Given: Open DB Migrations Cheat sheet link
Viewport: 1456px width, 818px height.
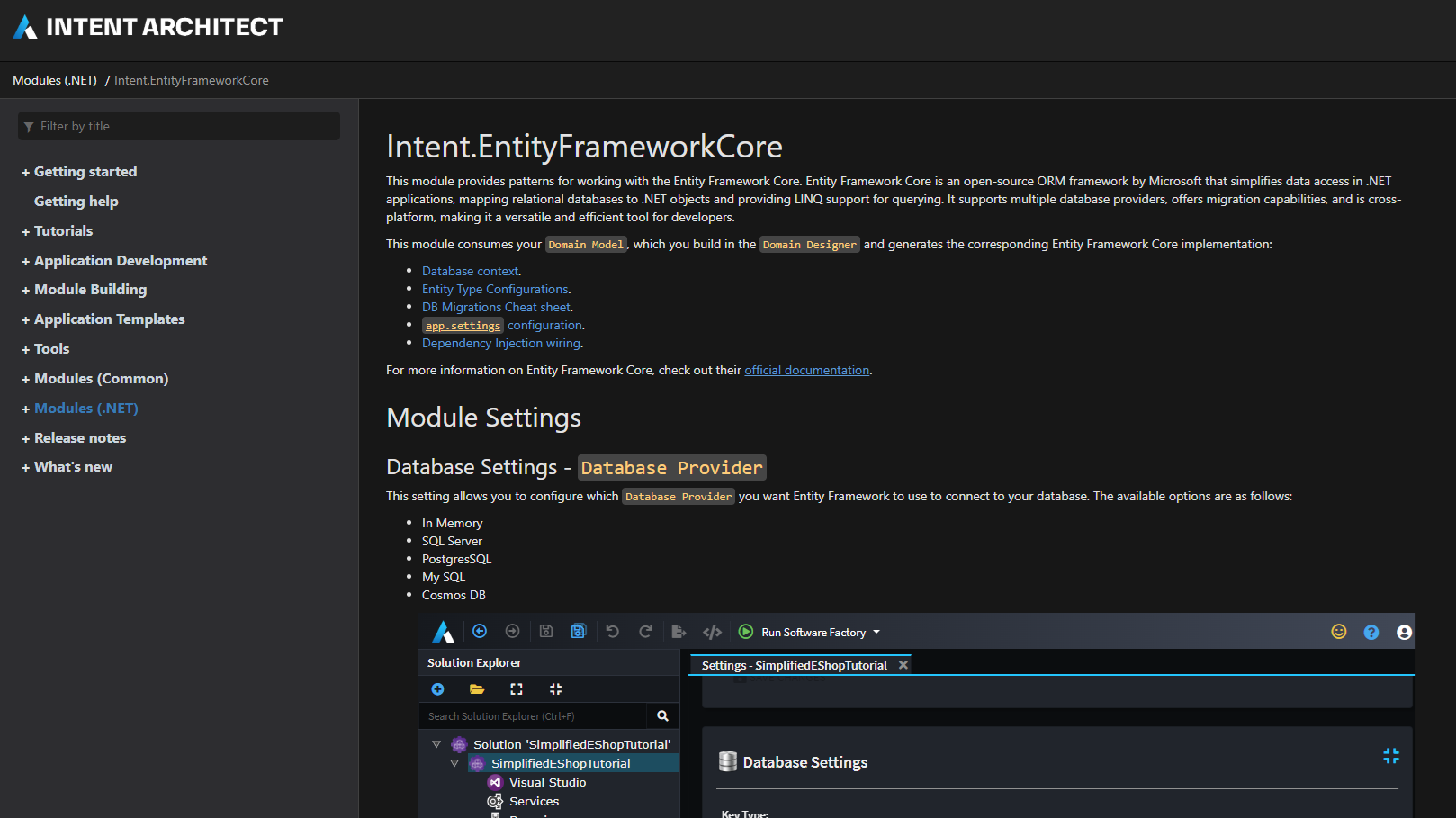Looking at the screenshot, I should 497,307.
